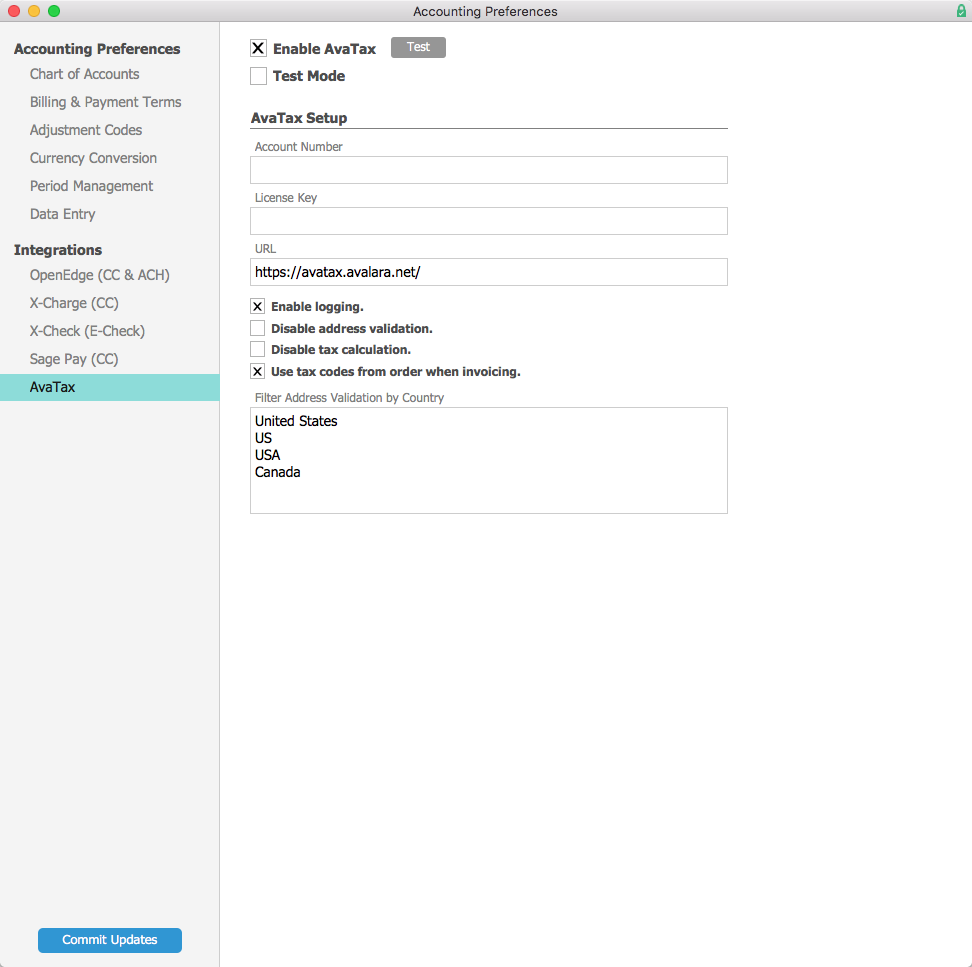
Task: Toggle the Enable AvaTax checkbox
Action: 258,48
